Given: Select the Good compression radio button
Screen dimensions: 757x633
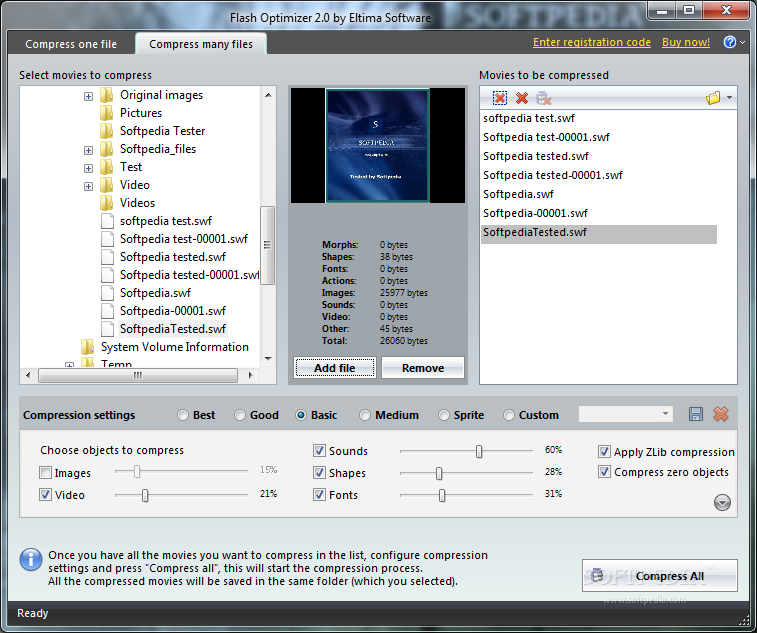Looking at the screenshot, I should coord(239,415).
